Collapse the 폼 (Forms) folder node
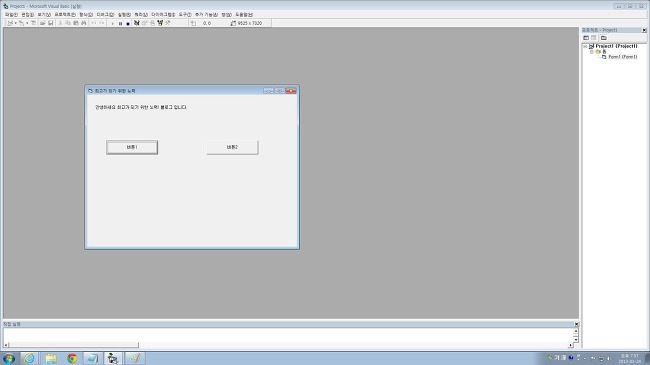Image resolution: width=650 pixels, height=365 pixels. [x=592, y=52]
